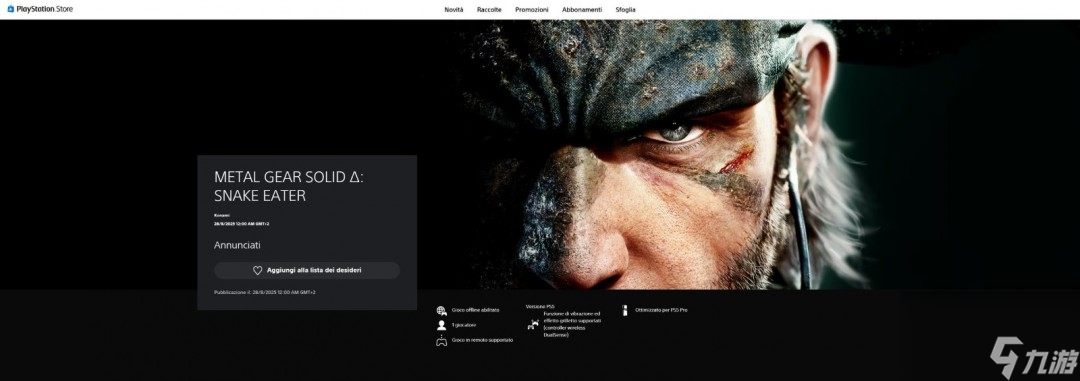Click the PS5 Pro optimized console icon
Viewport: 1080px width, 381px height.
coord(625,311)
